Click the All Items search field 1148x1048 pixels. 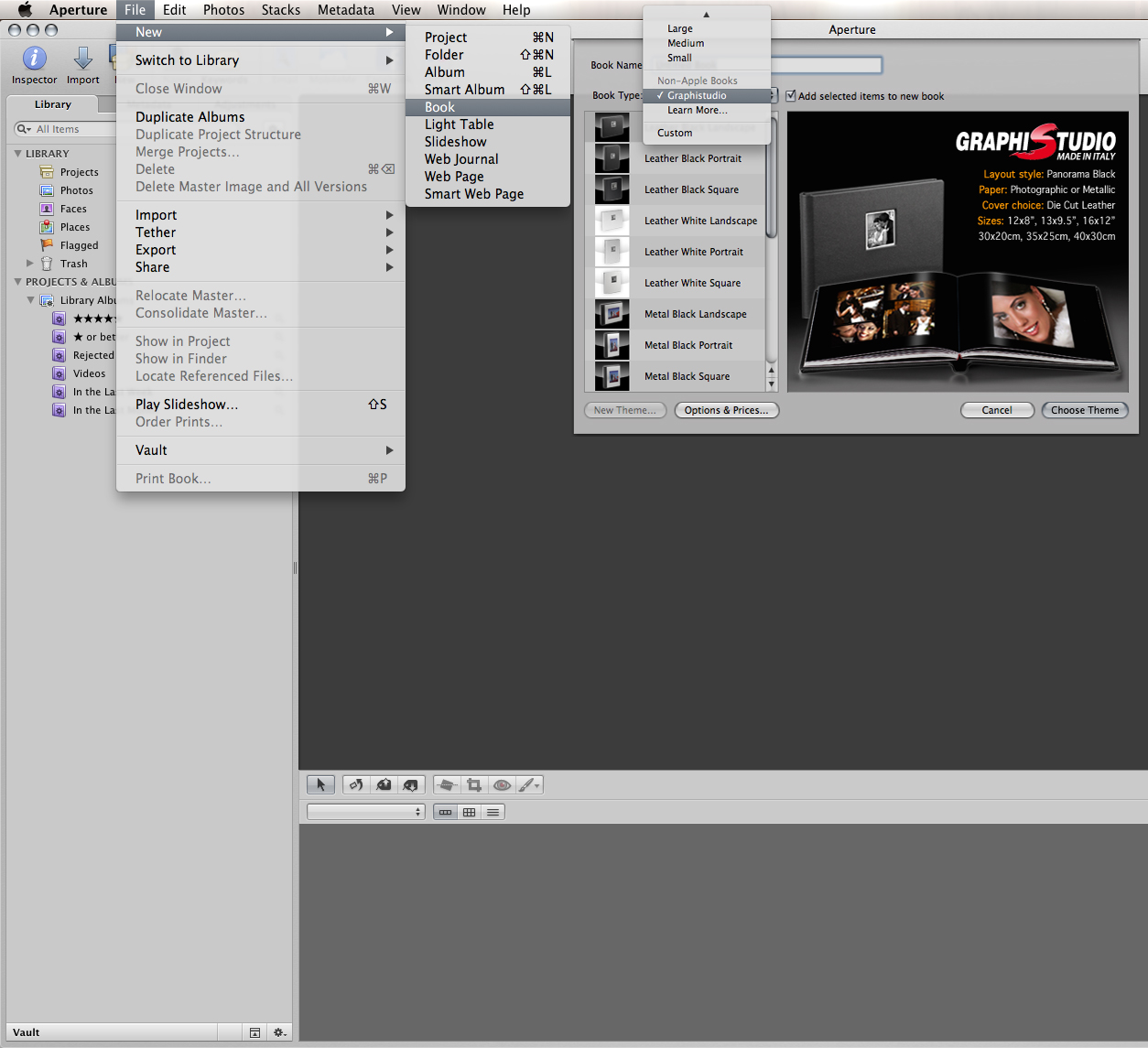64,129
